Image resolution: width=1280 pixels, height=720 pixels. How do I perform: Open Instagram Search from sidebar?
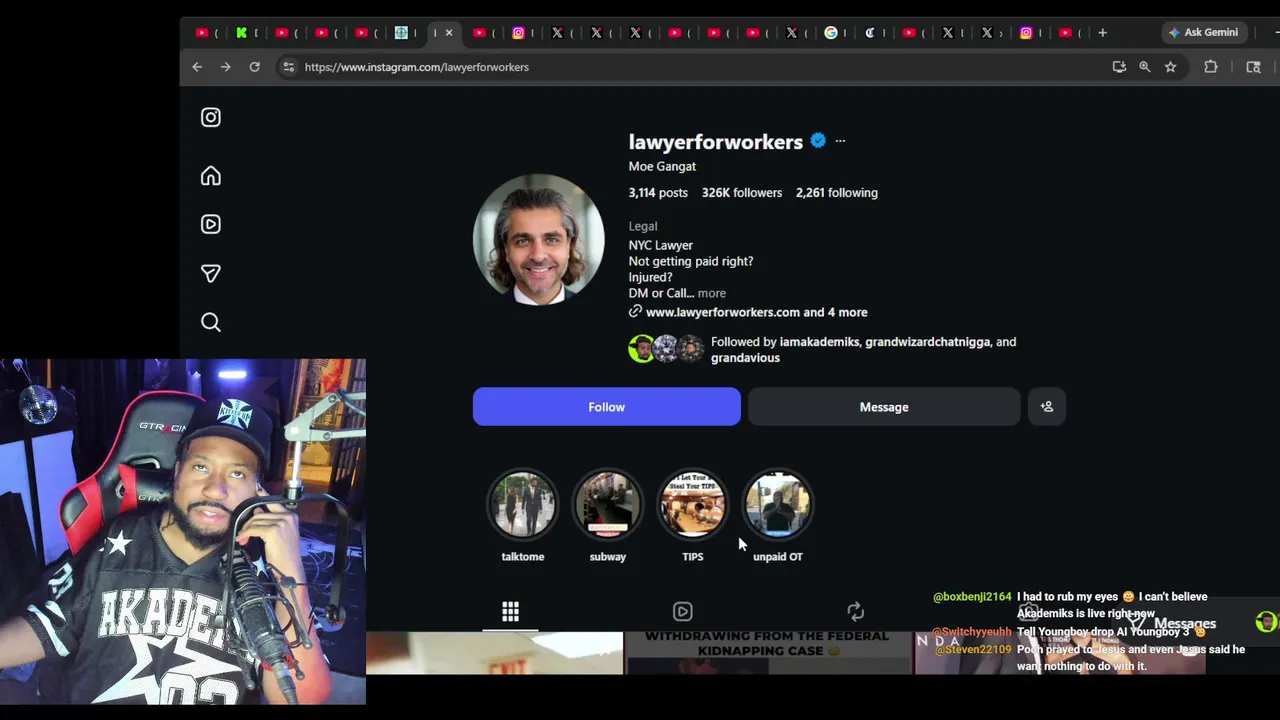click(211, 322)
